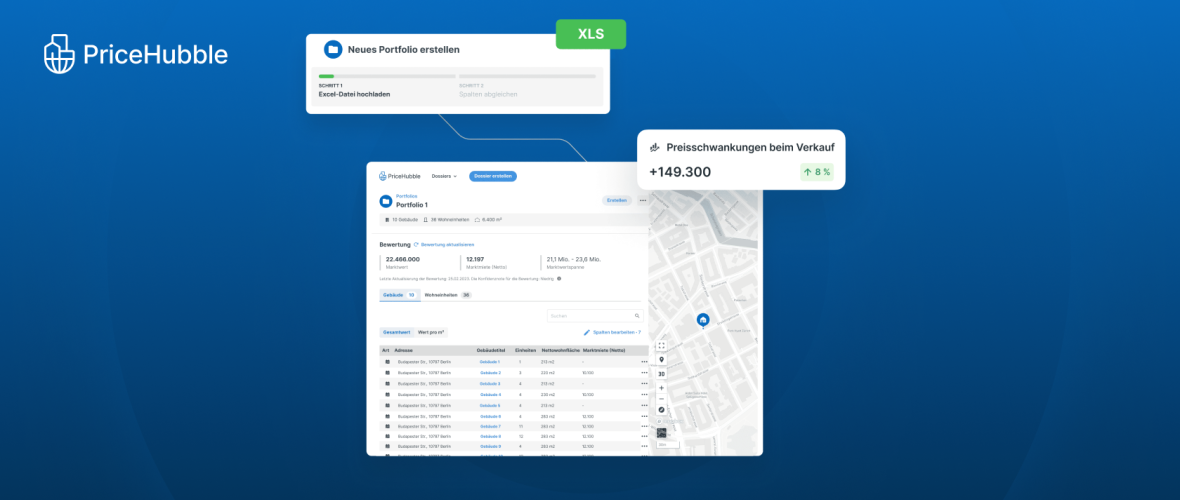Viewport: 1180px width, 500px height.
Task: Click the PriceHubble logo in the banner
Action: click(136, 54)
